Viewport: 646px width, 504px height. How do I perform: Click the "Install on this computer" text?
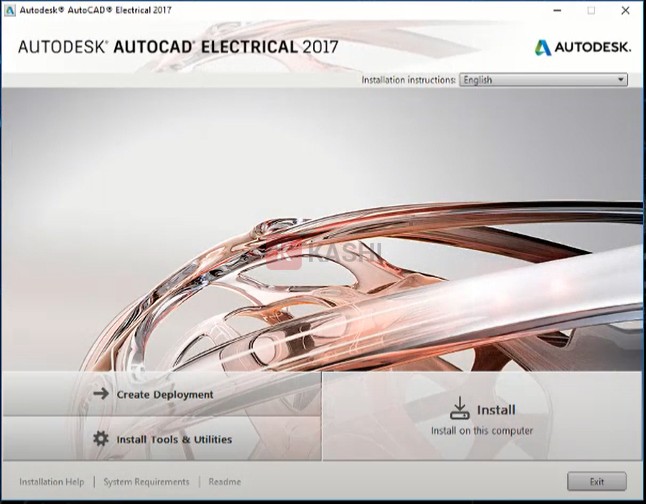tap(482, 431)
